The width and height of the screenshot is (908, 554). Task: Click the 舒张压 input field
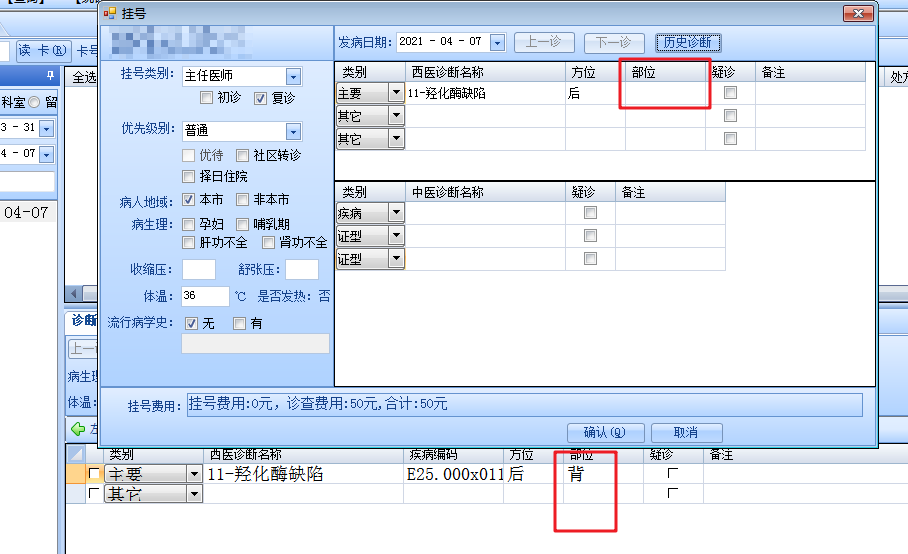(x=302, y=270)
